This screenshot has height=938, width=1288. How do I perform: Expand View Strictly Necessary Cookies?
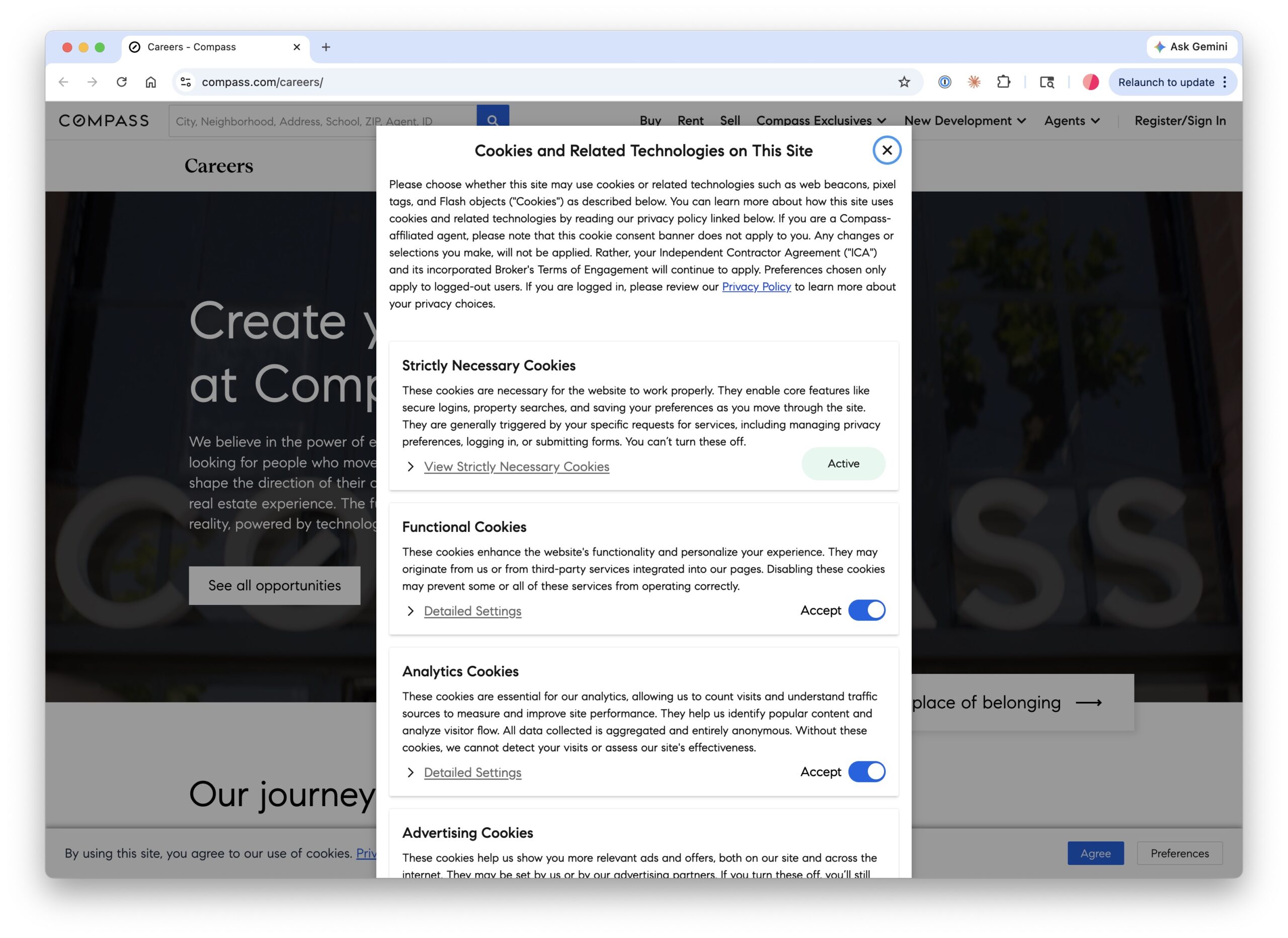[x=516, y=466]
